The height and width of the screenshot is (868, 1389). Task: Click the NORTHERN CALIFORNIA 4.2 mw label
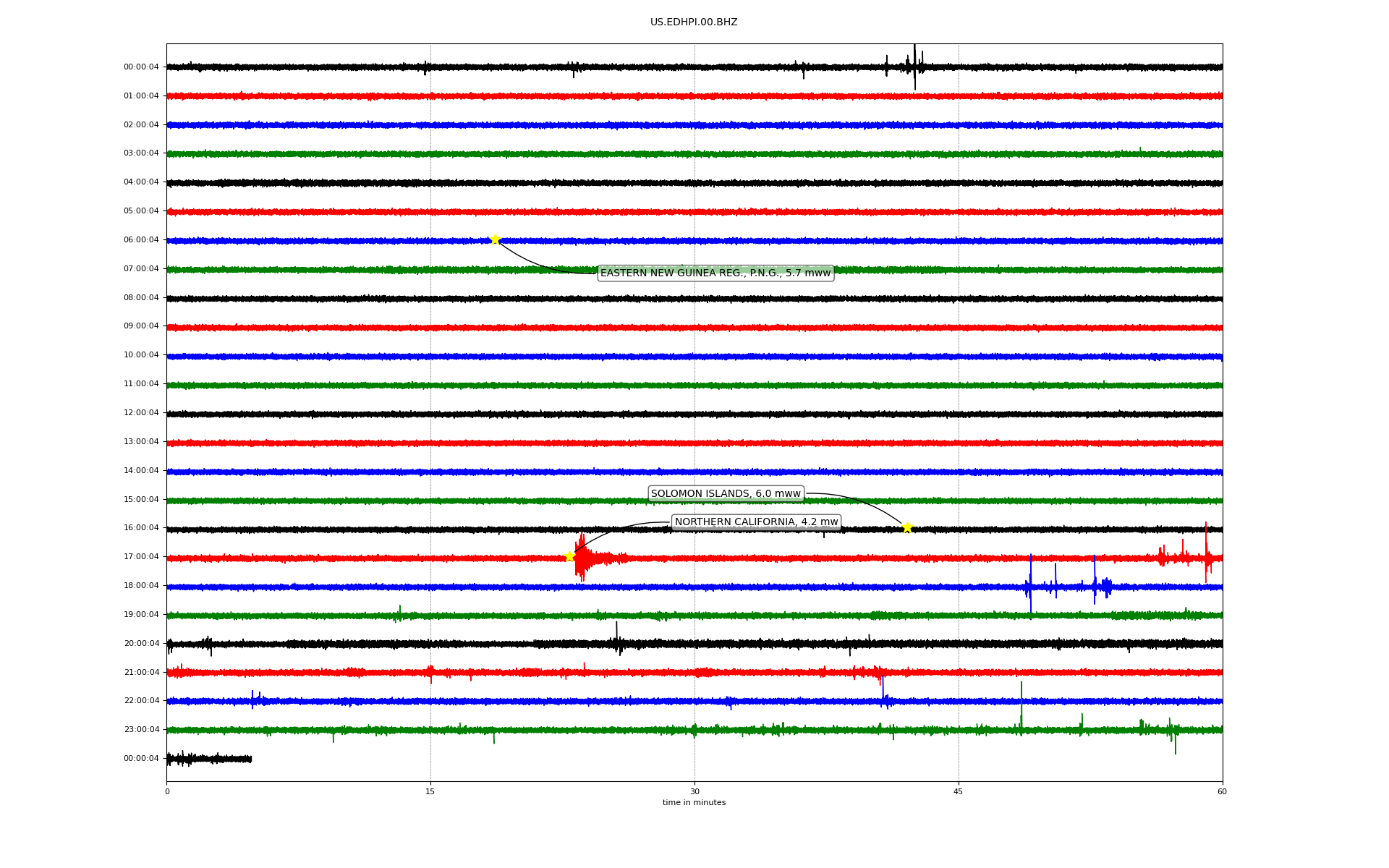(x=756, y=522)
